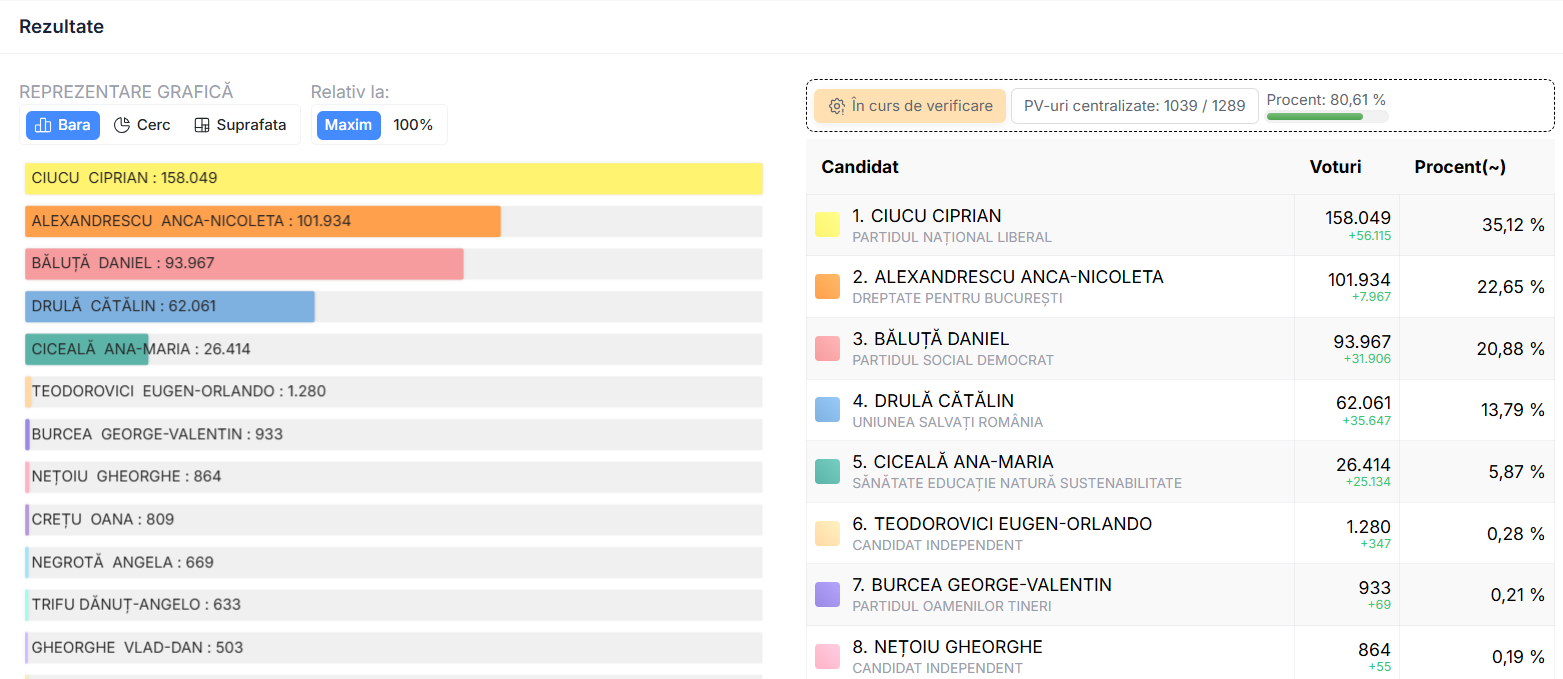
Task: Click the Procent progress bar
Action: [x=1326, y=117]
